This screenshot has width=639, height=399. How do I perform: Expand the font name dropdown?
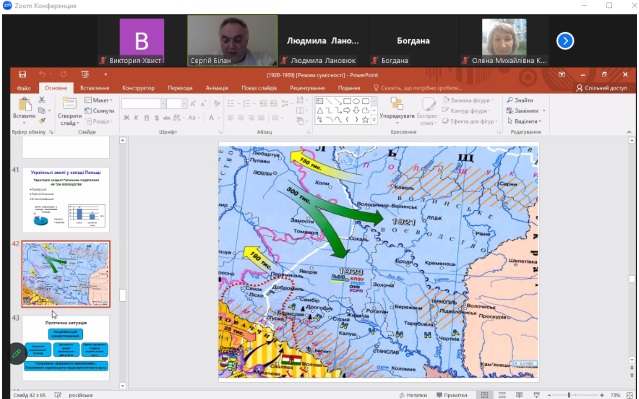click(x=163, y=104)
